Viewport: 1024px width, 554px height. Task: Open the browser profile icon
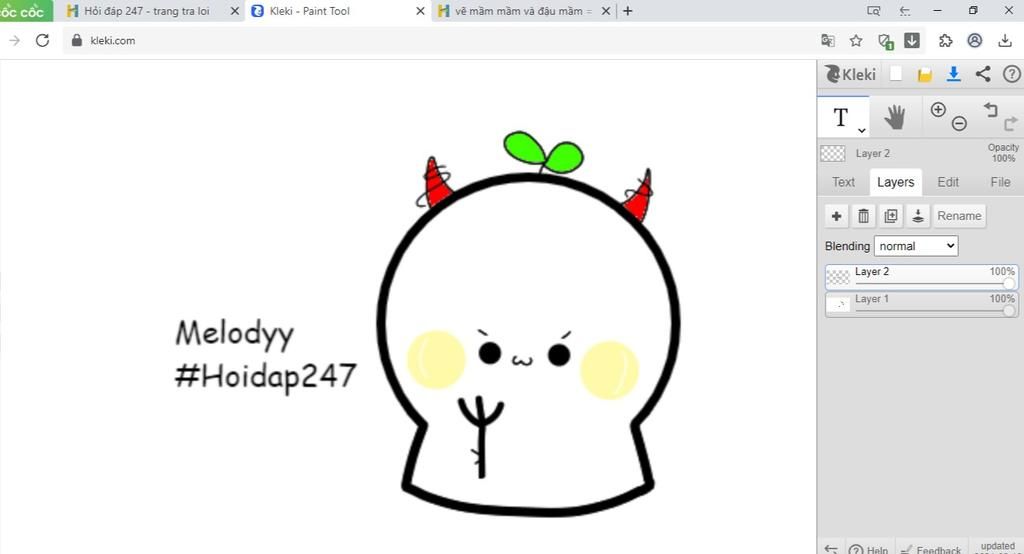[974, 41]
